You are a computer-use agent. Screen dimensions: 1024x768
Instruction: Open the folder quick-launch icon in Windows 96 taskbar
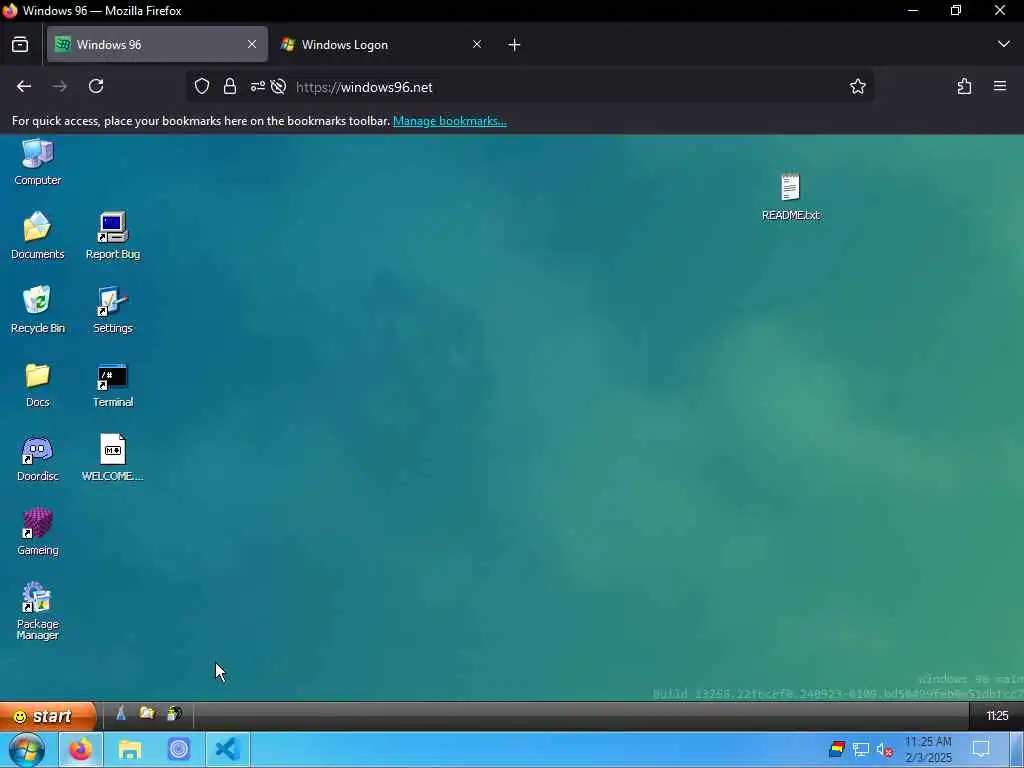[147, 713]
